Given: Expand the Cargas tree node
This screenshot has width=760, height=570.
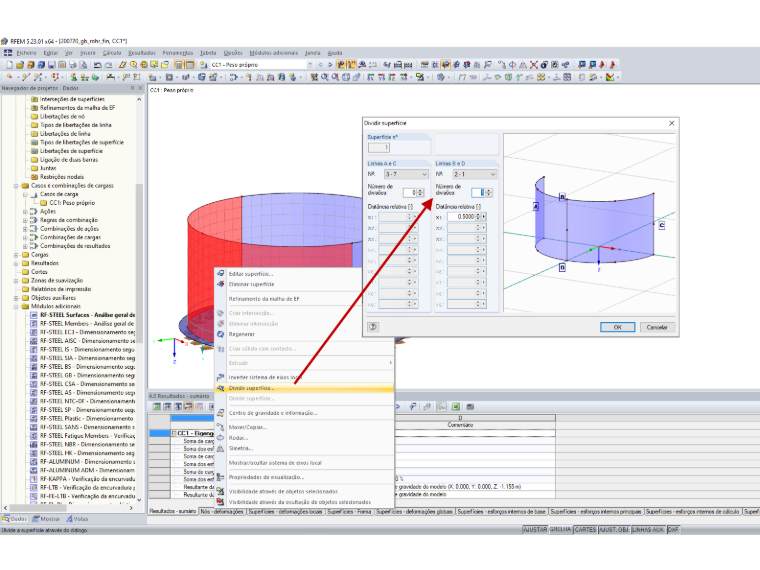Looking at the screenshot, I should [x=16, y=254].
